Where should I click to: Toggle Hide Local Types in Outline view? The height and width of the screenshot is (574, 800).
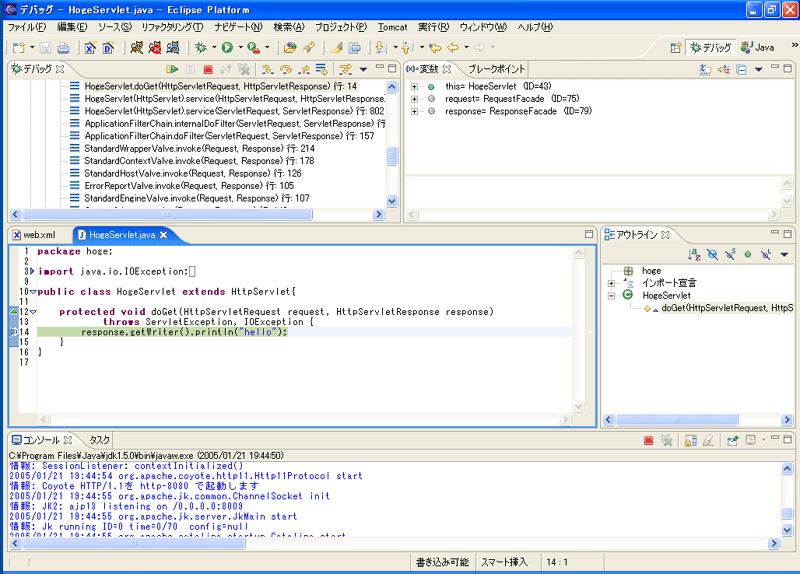click(x=766, y=254)
